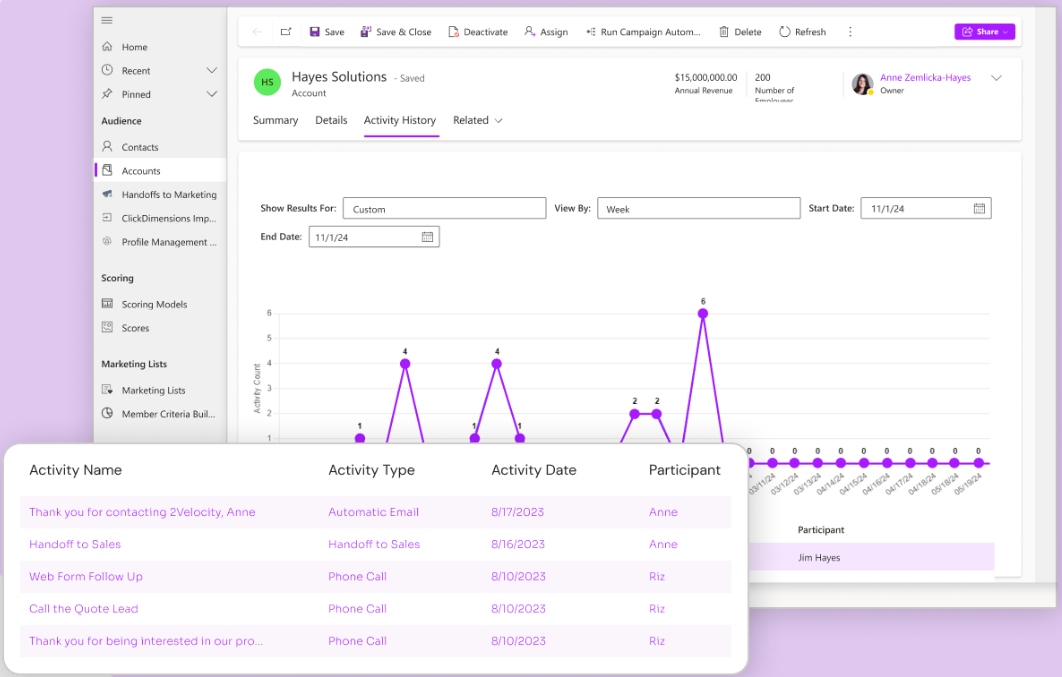Click Activity Name column header

75,470
